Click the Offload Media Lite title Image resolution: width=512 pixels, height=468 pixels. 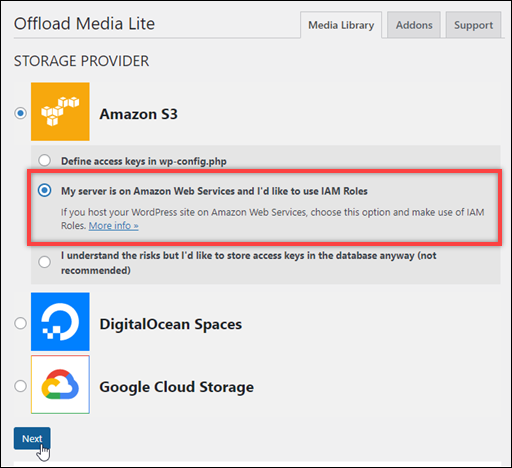click(84, 24)
